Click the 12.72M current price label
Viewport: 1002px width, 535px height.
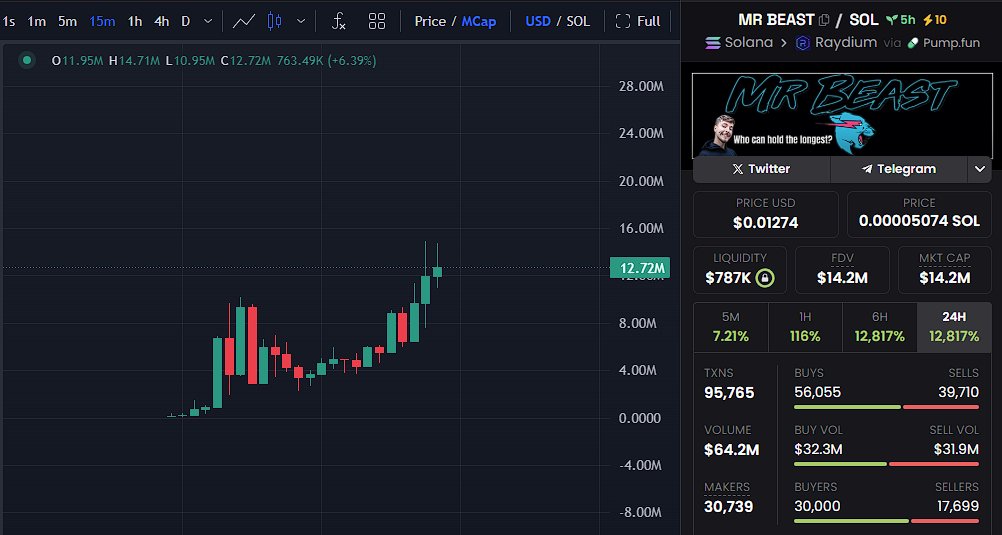click(x=640, y=268)
